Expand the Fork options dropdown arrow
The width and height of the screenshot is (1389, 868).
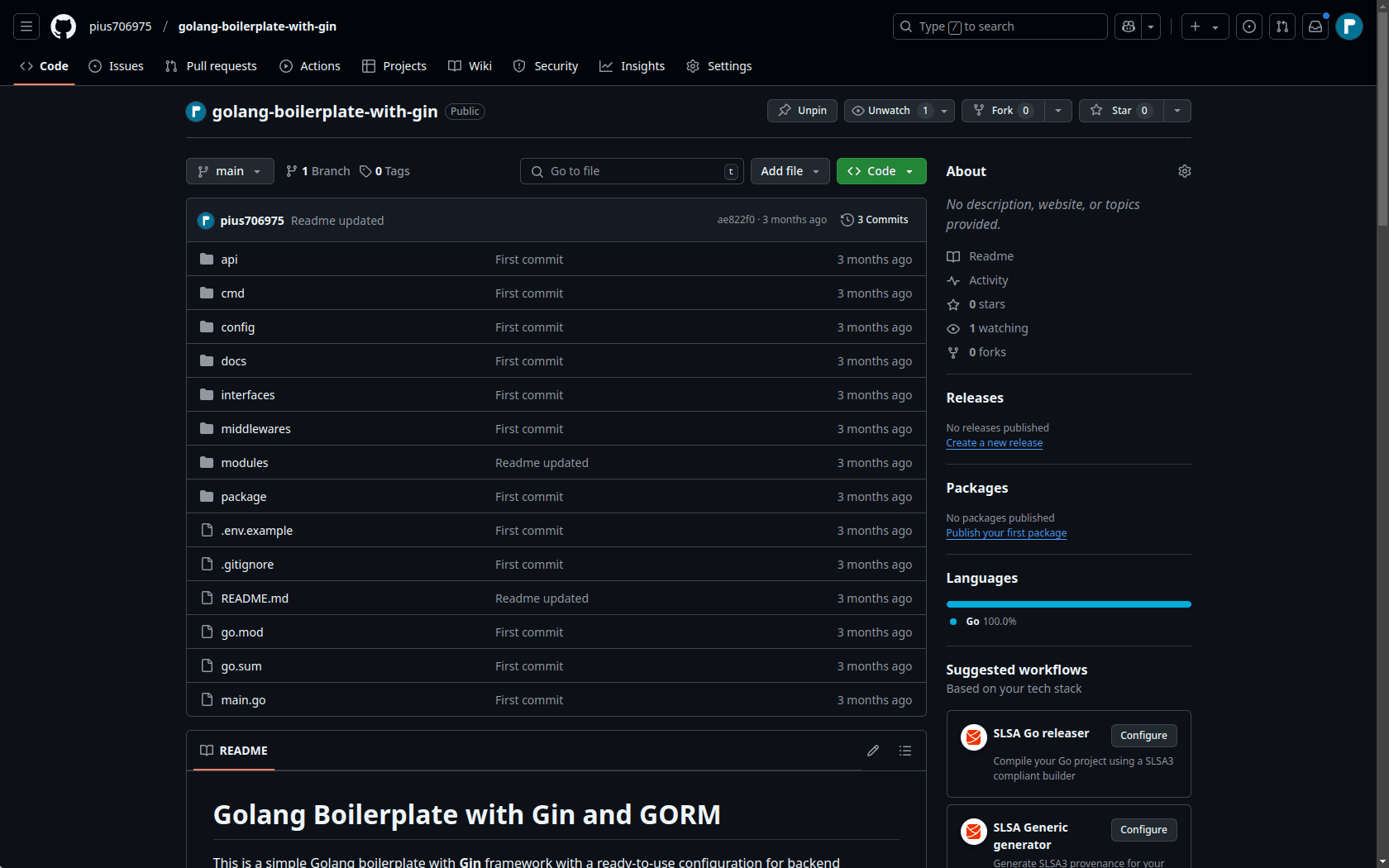click(x=1058, y=111)
